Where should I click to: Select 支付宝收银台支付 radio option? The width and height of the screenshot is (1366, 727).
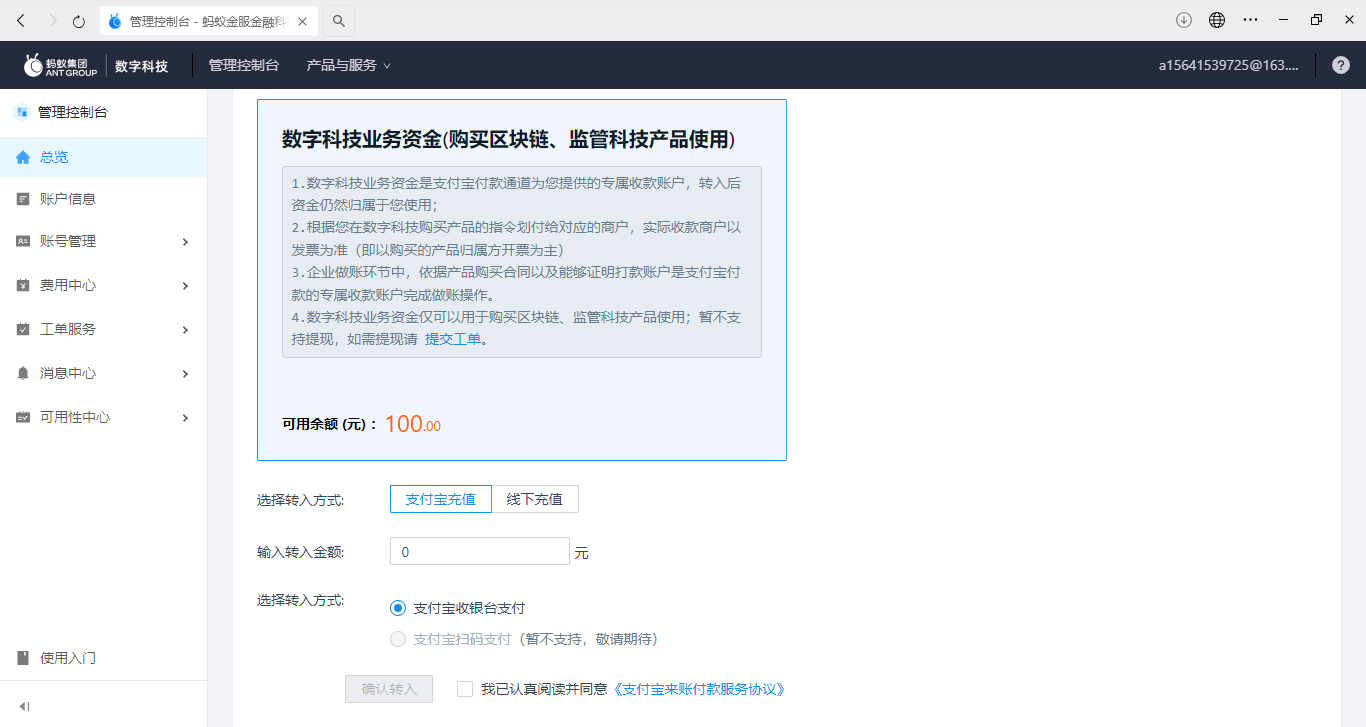click(x=398, y=608)
